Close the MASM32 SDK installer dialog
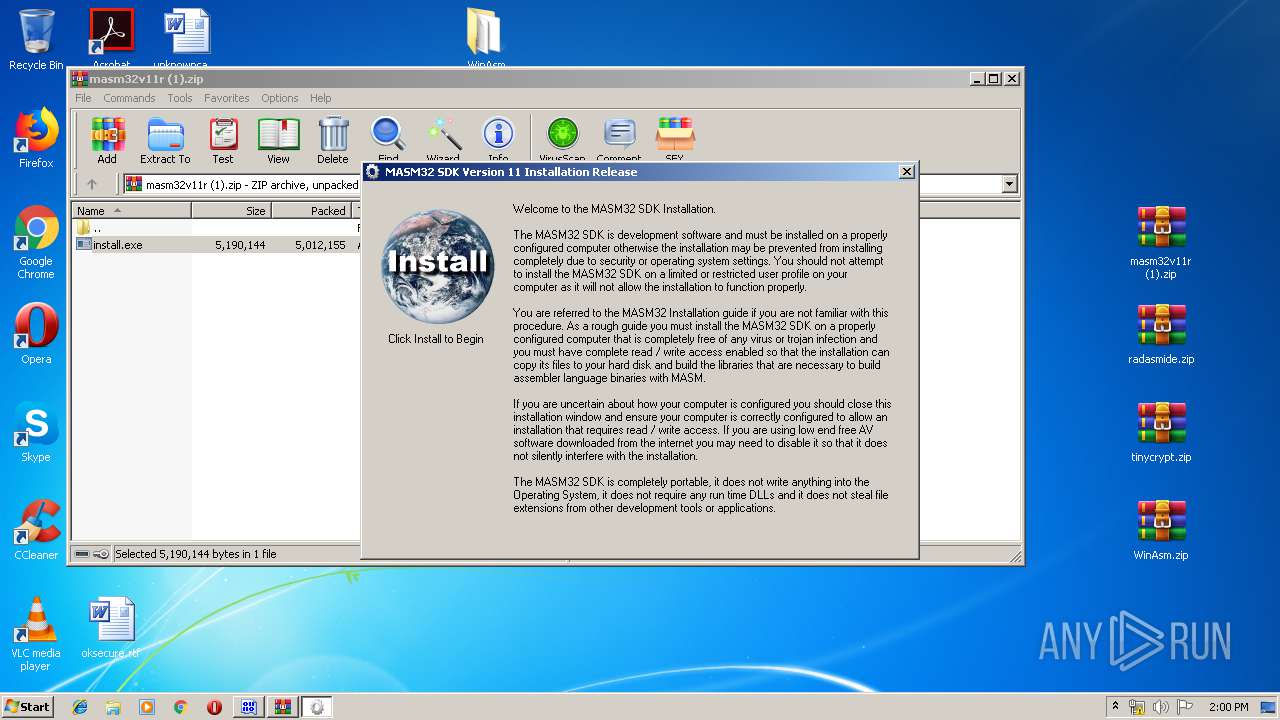 coord(906,172)
